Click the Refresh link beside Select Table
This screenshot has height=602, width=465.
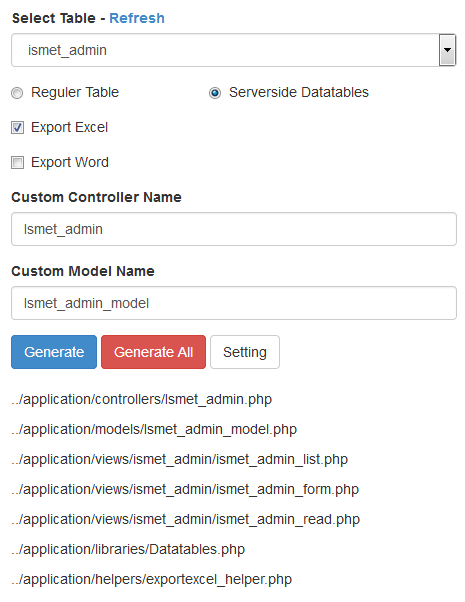[137, 18]
